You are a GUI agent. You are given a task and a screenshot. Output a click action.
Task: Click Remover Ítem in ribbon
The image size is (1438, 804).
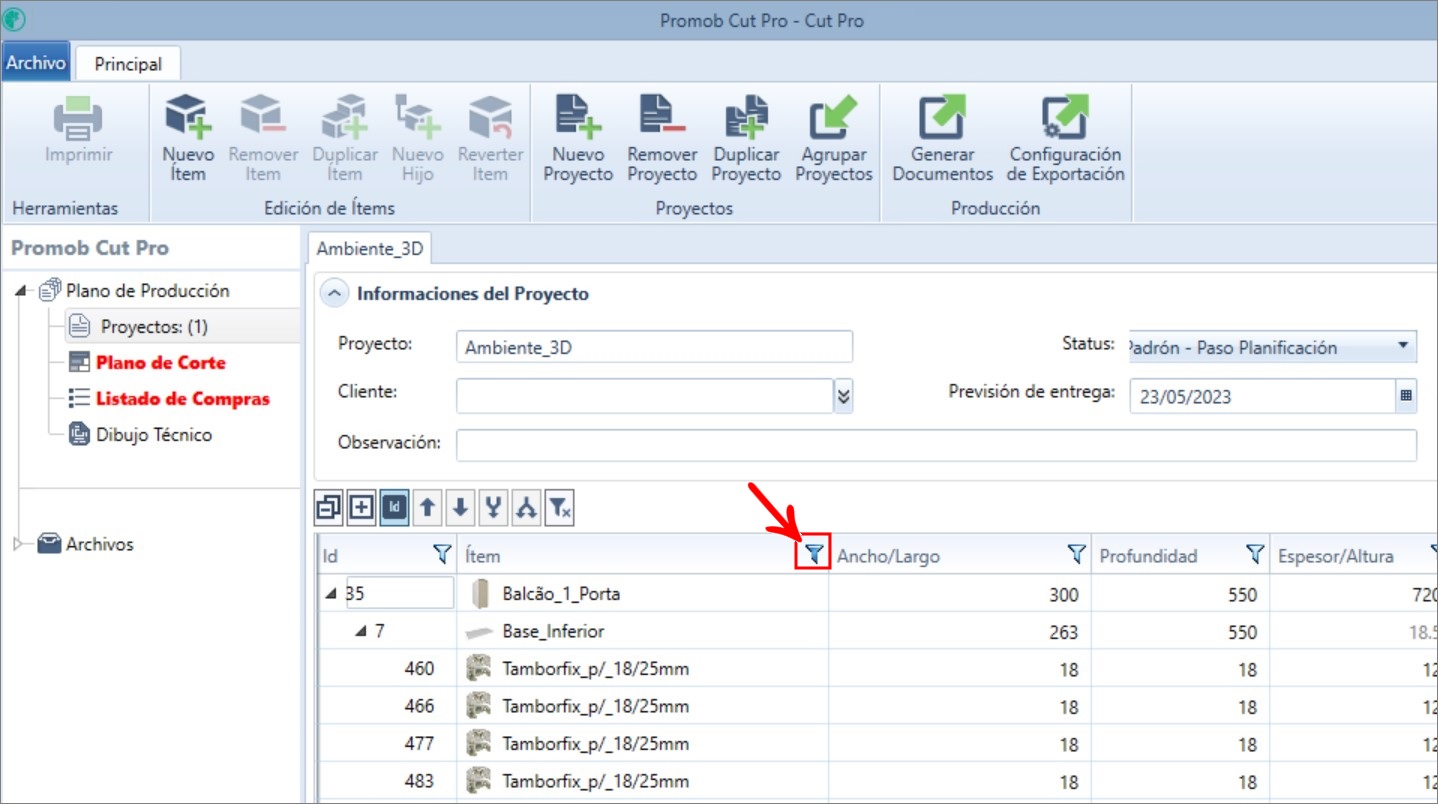click(x=263, y=139)
